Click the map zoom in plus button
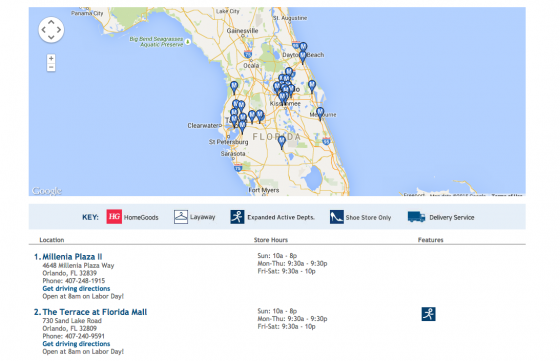Image resolution: width=560 pixels, height=361 pixels. (x=51, y=58)
